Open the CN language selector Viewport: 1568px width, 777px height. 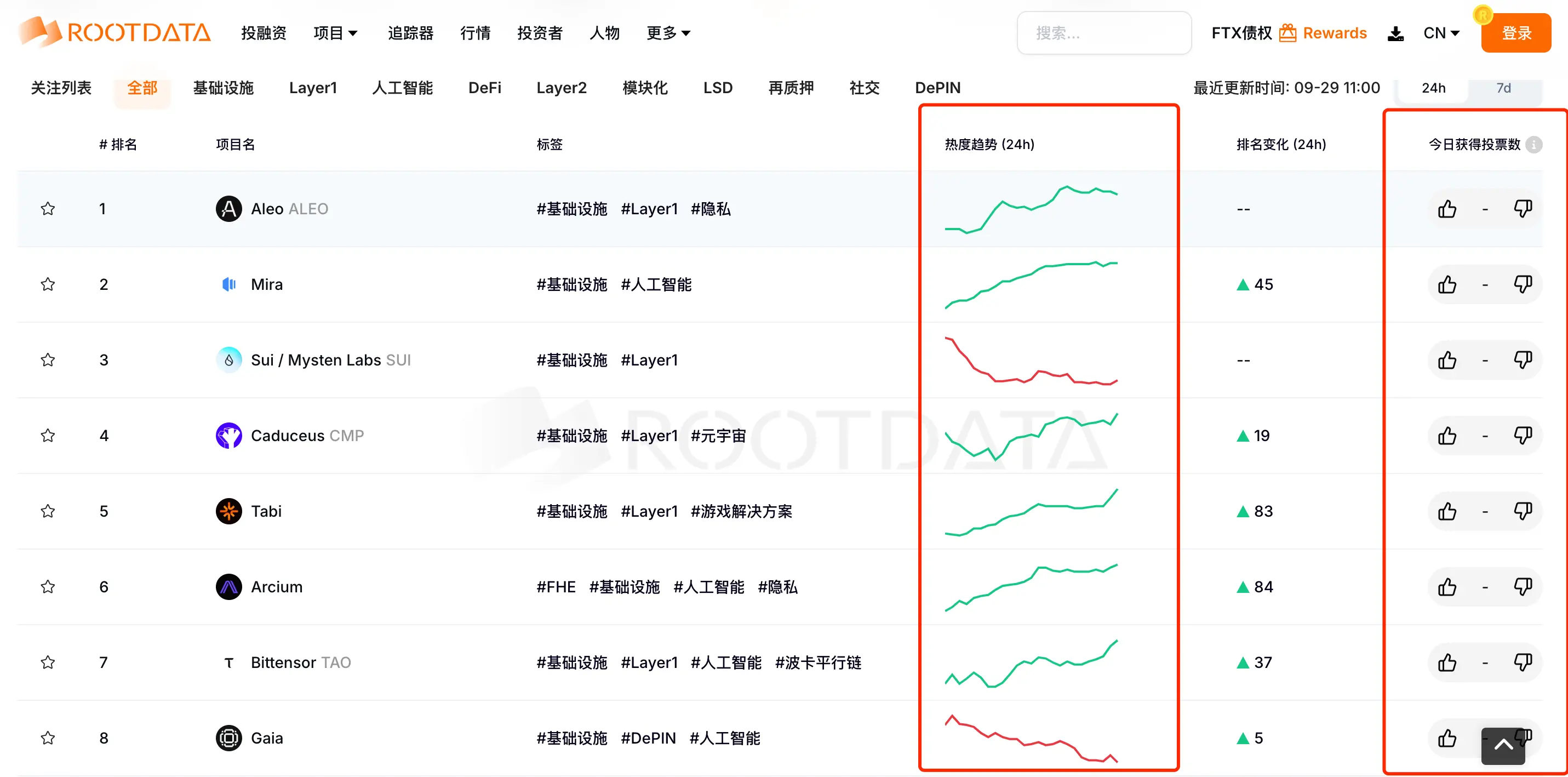[x=1441, y=33]
